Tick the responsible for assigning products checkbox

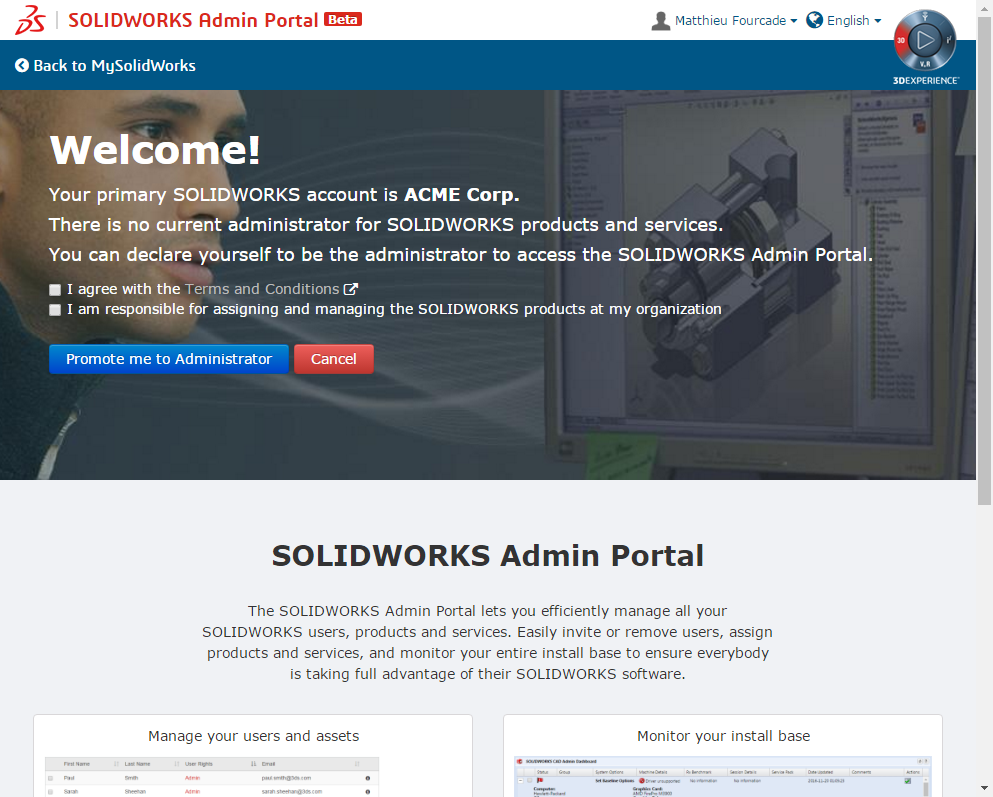tap(55, 310)
